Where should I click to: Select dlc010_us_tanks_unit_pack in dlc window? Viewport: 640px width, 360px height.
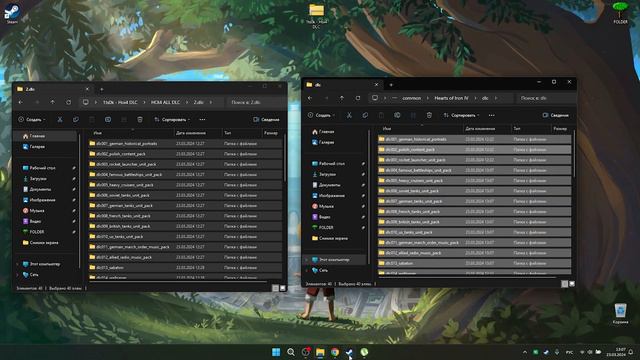click(474, 232)
